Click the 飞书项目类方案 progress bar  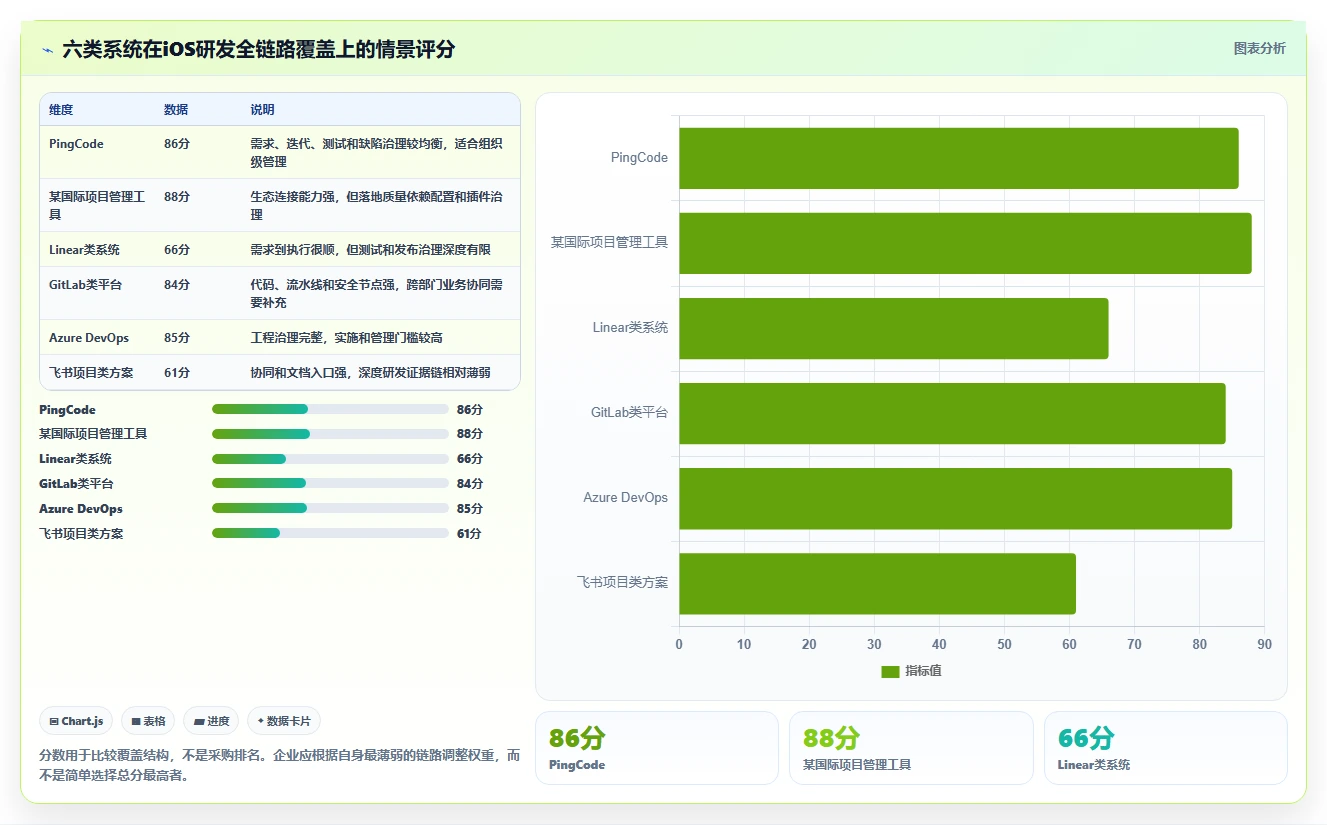330,533
